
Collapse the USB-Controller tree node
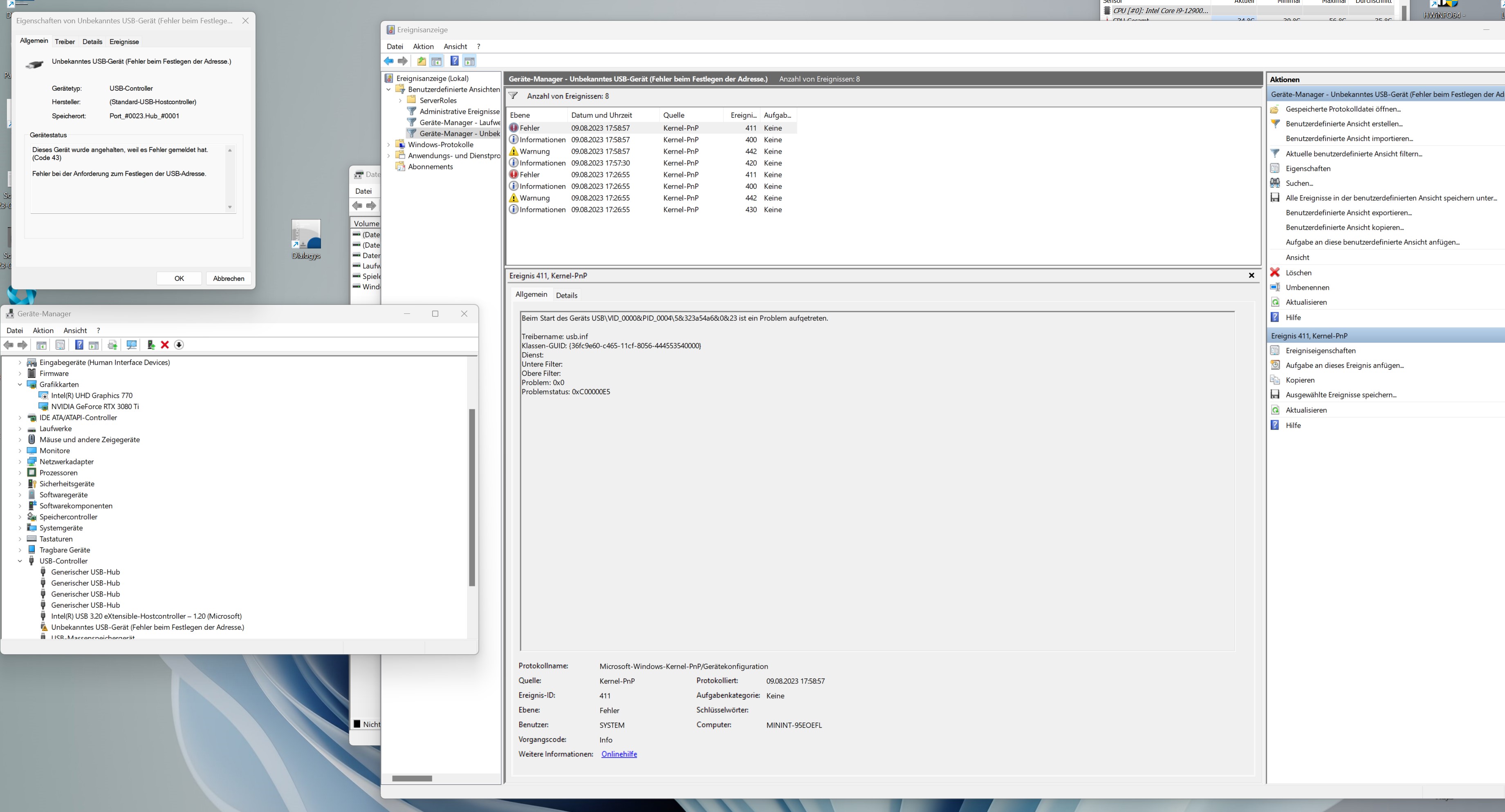(20, 561)
